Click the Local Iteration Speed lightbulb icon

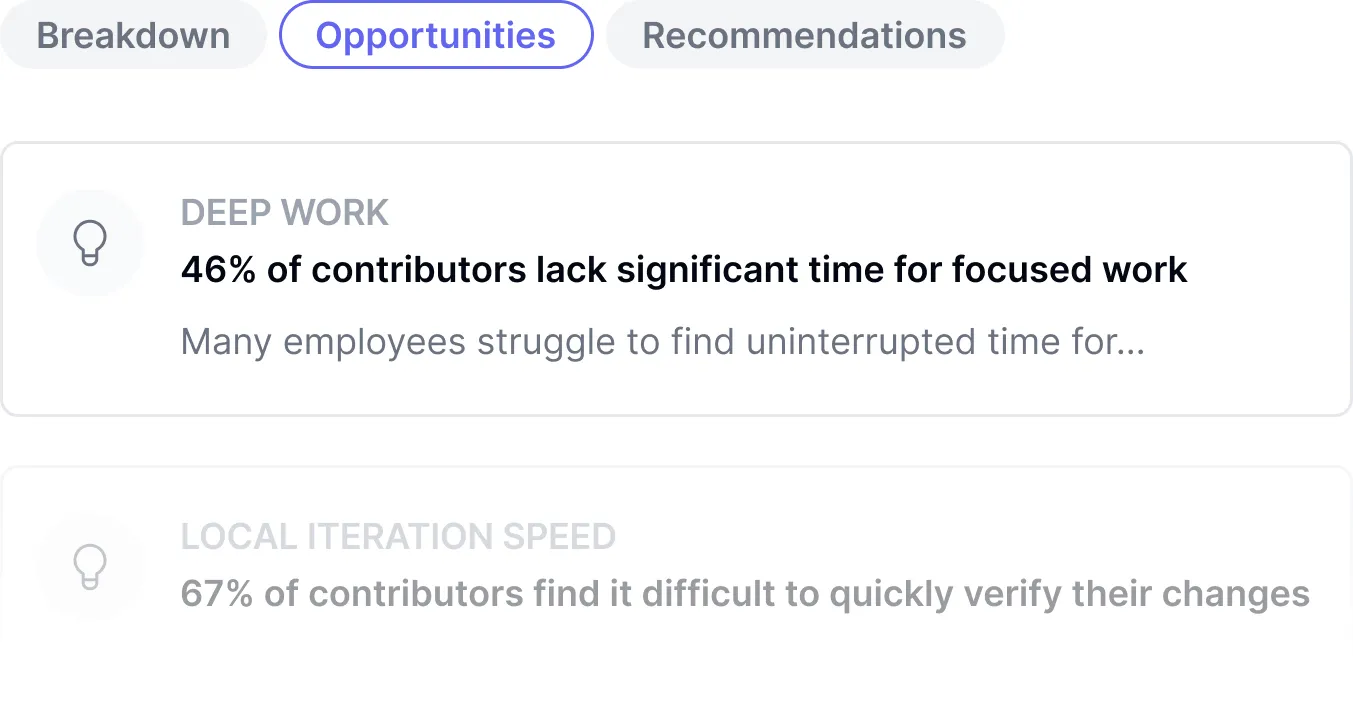coord(90,566)
